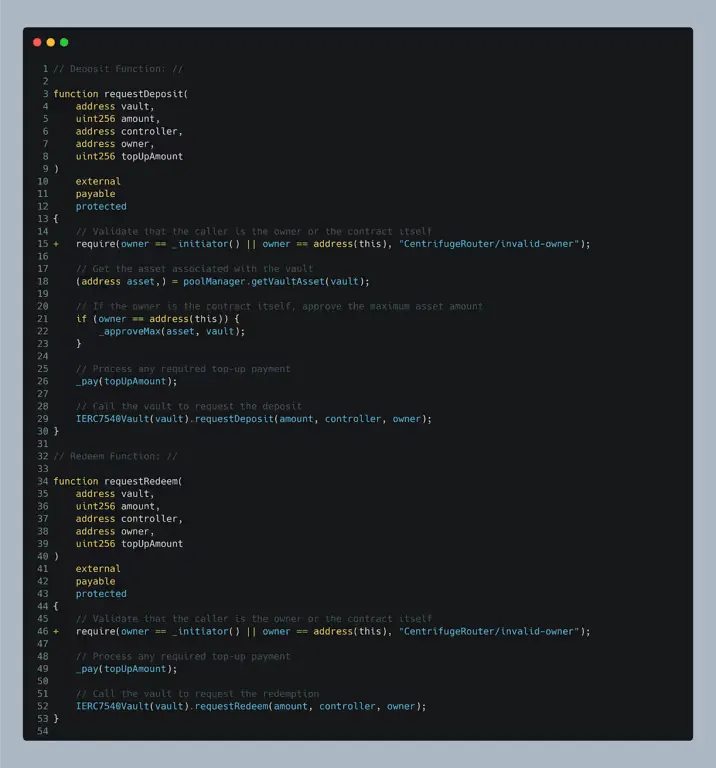Viewport: 716px width, 768px height.
Task: Click the "protected" modifier on line 43
Action: coord(101,594)
